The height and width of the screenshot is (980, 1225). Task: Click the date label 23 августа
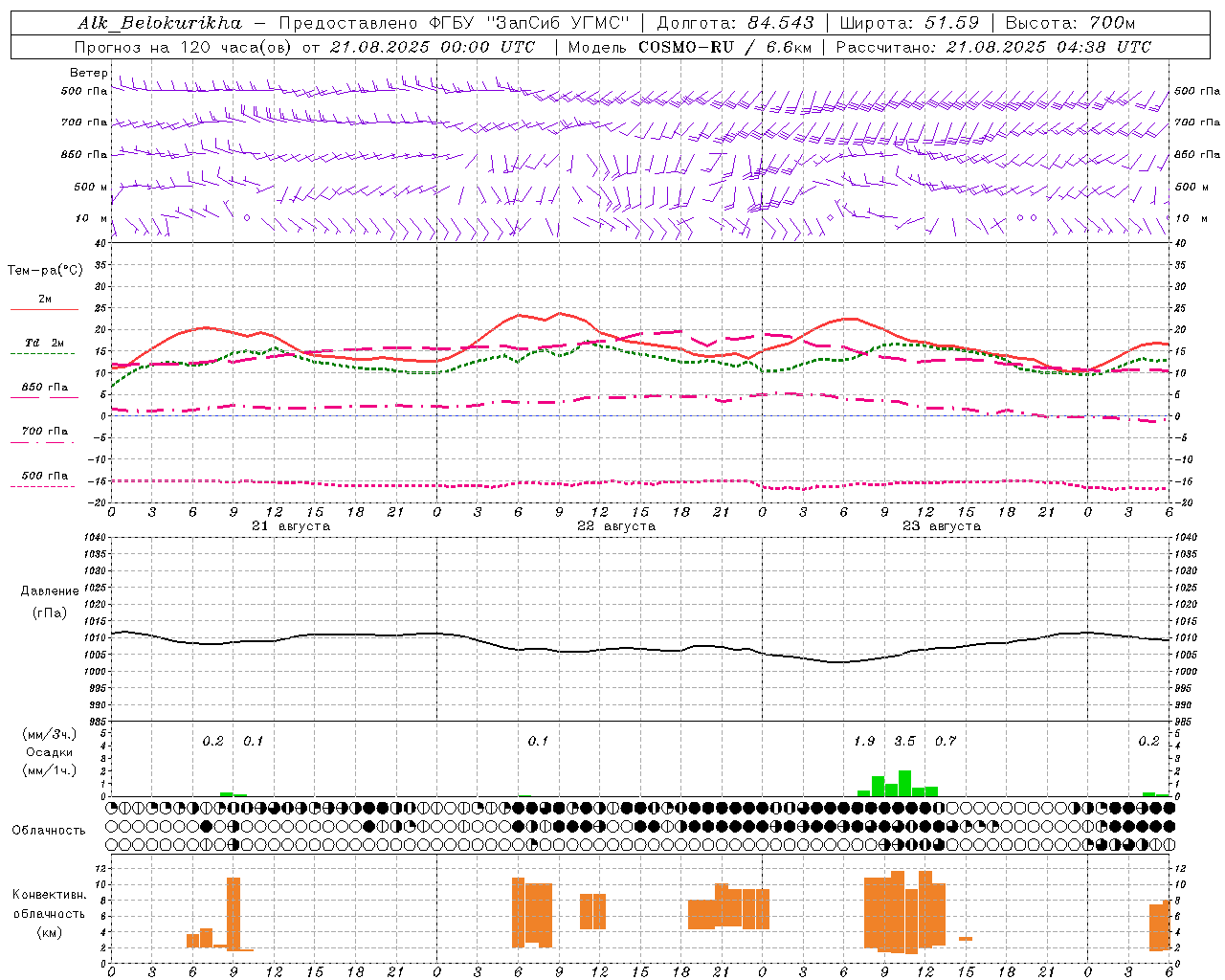[941, 526]
